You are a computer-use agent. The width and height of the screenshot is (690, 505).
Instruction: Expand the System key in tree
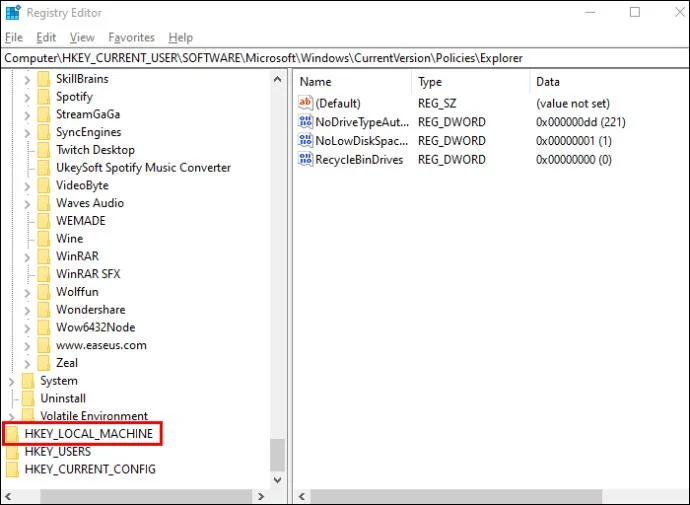tap(12, 381)
